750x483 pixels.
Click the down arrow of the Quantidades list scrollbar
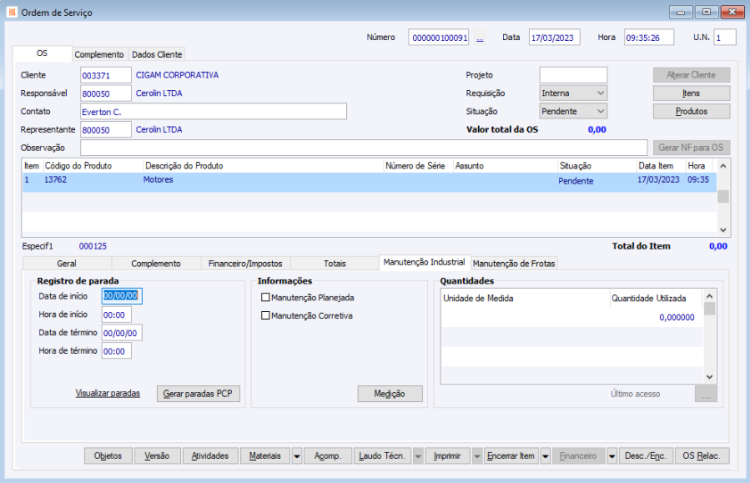[x=709, y=377]
